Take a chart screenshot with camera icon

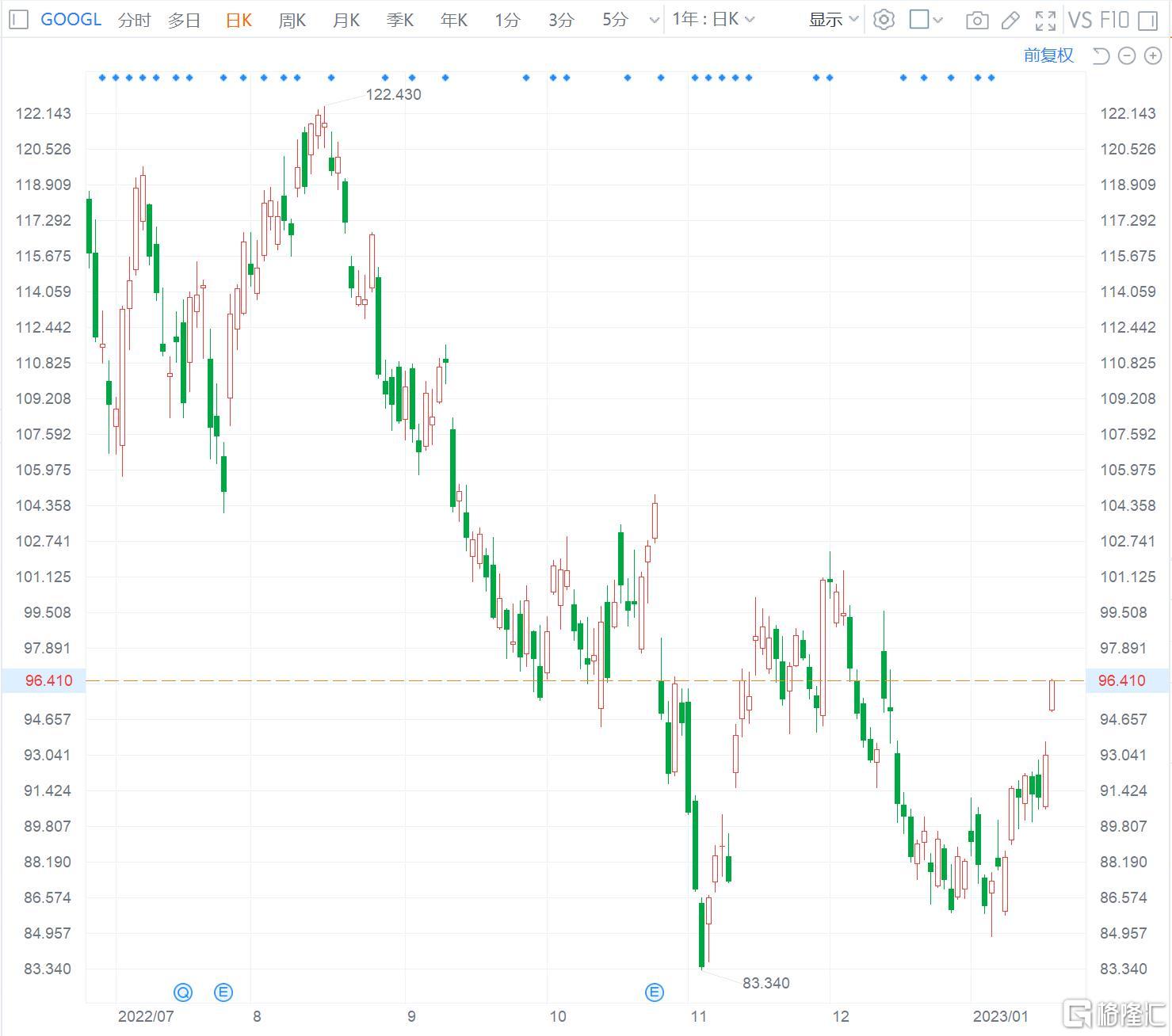coord(977,21)
